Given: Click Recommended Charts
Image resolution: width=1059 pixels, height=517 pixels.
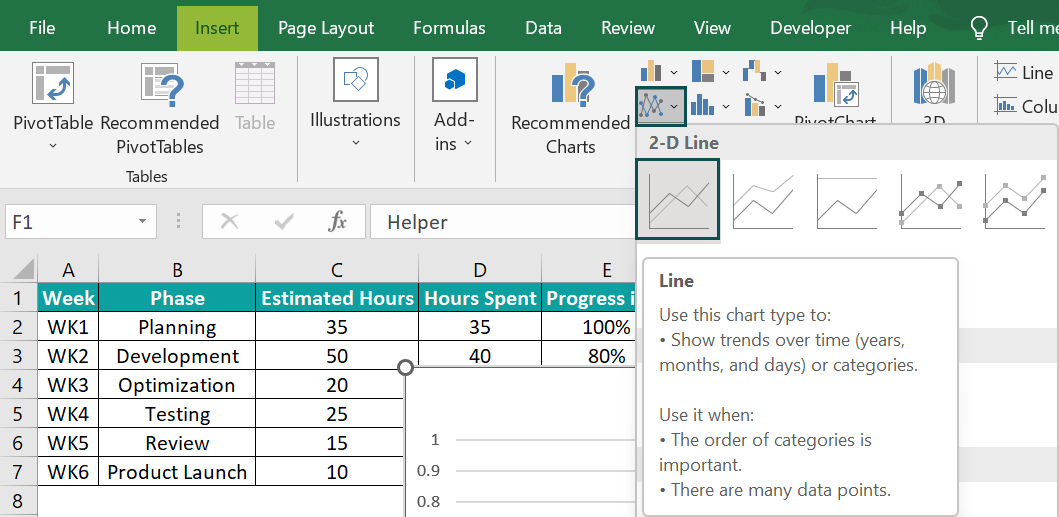Looking at the screenshot, I should pyautogui.click(x=571, y=108).
